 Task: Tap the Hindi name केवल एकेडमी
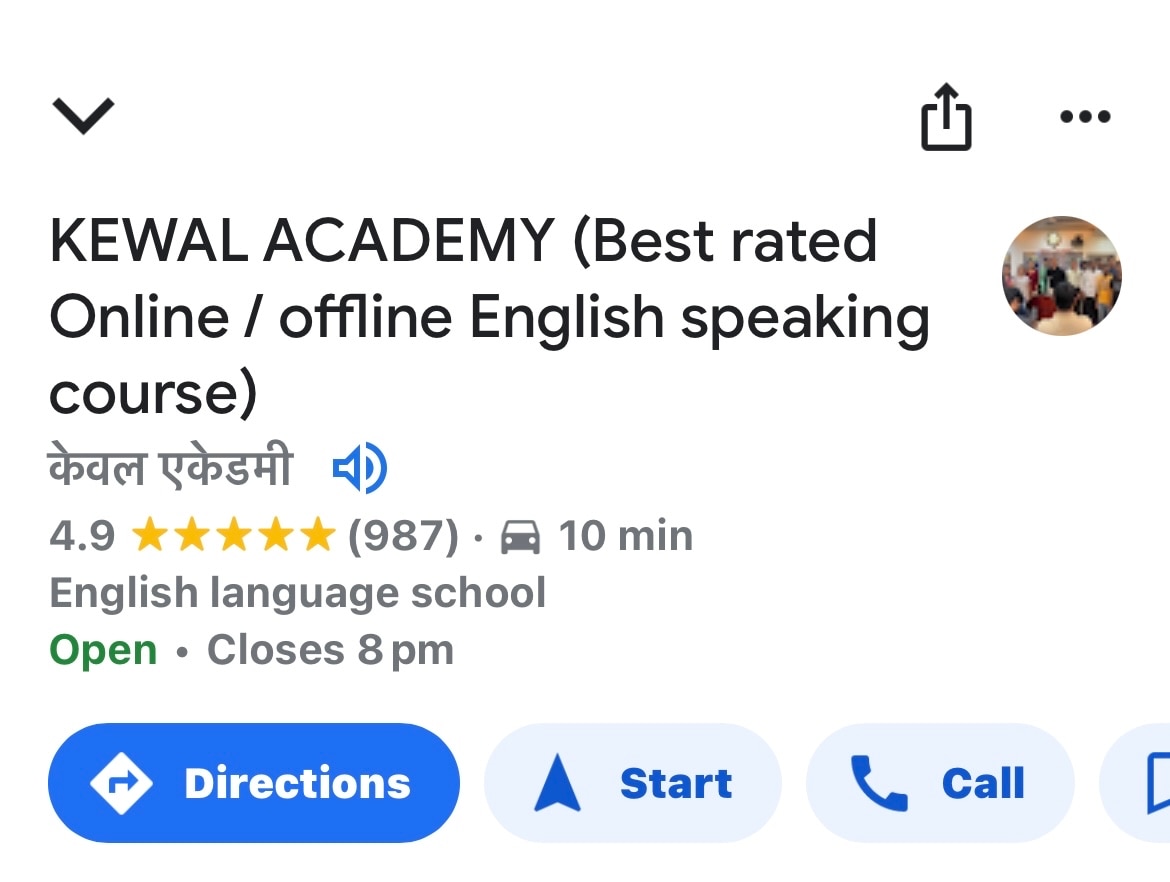tap(171, 467)
